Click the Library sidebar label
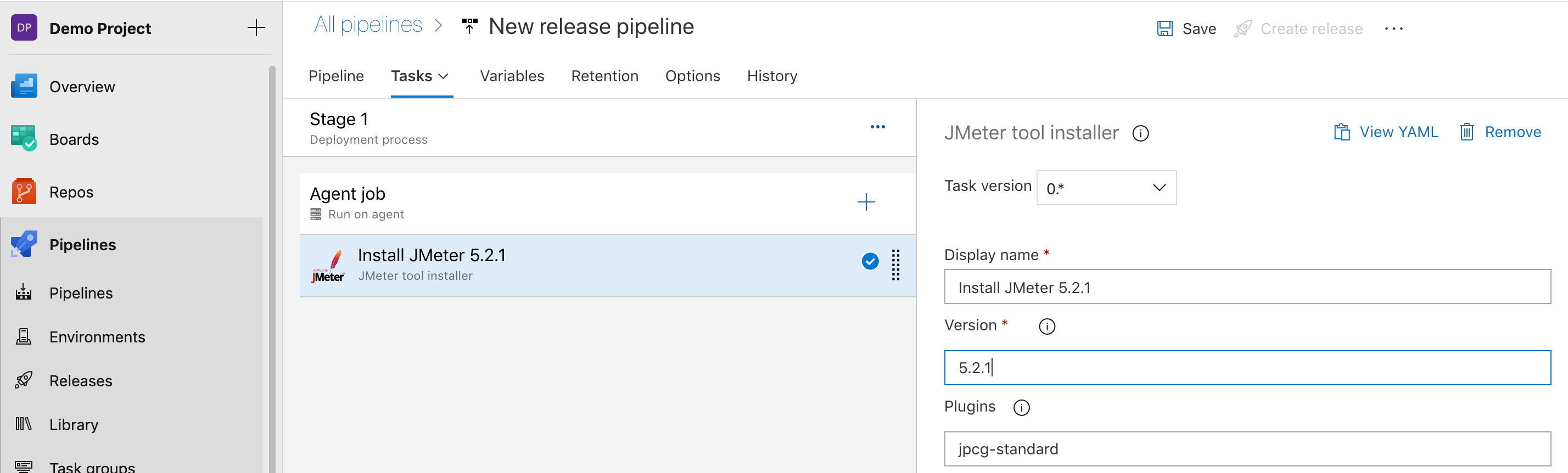Image resolution: width=1568 pixels, height=473 pixels. coord(74,425)
